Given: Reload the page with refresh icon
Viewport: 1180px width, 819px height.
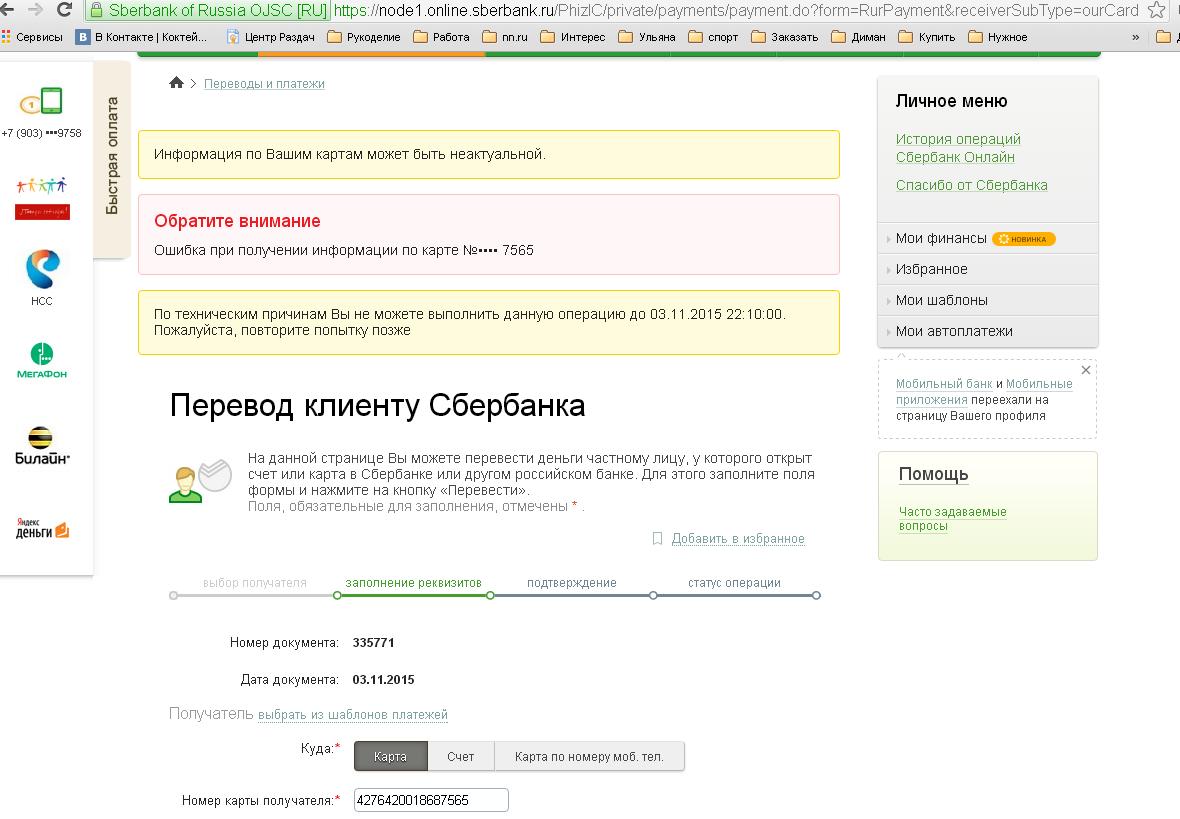Looking at the screenshot, I should (x=65, y=10).
